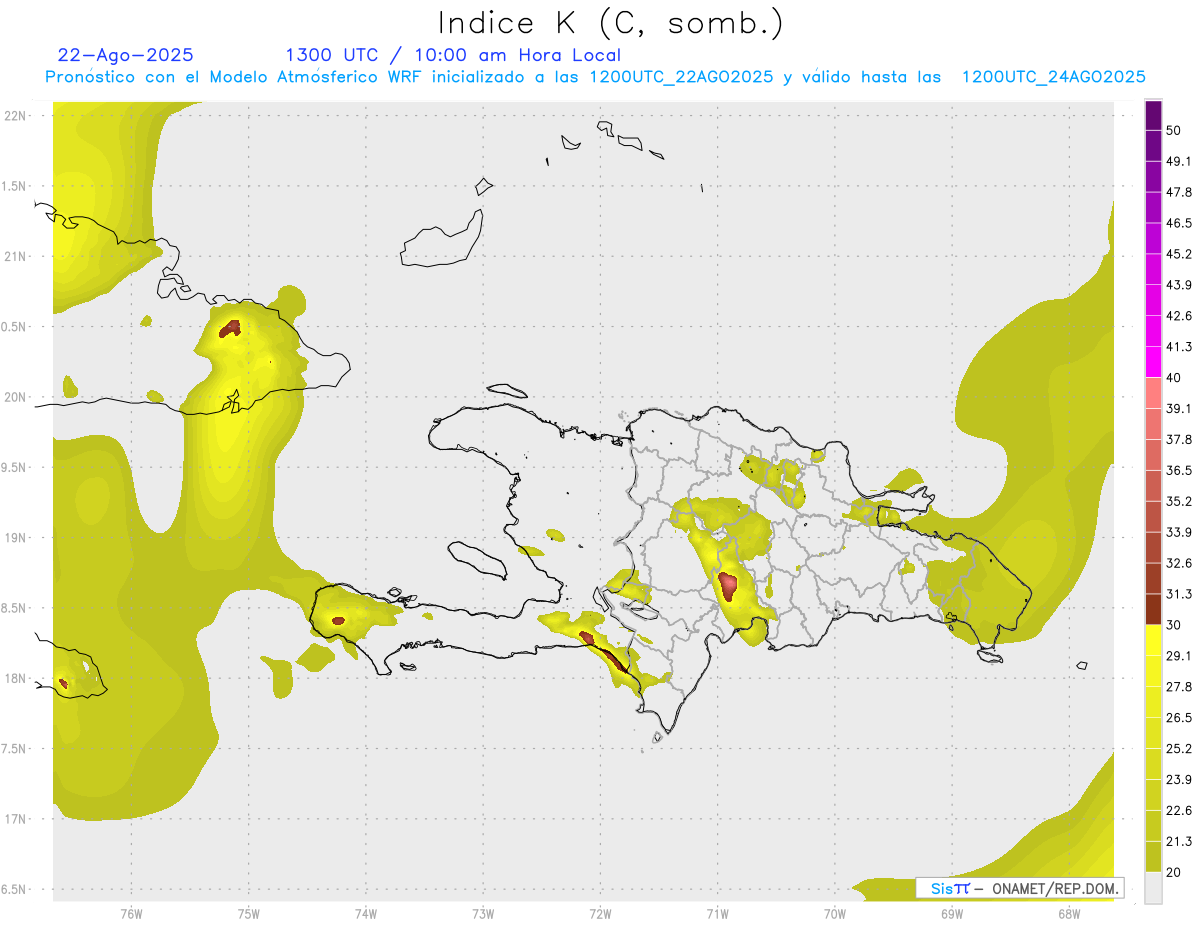Click the colorbar label "43.9"

1179,285
